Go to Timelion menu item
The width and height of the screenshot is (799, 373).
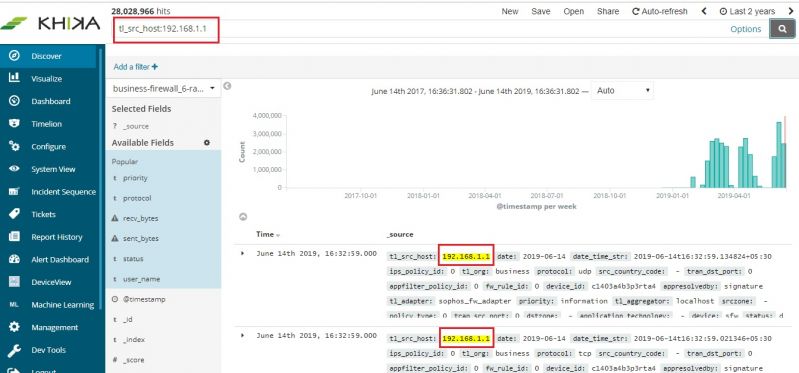pos(46,124)
